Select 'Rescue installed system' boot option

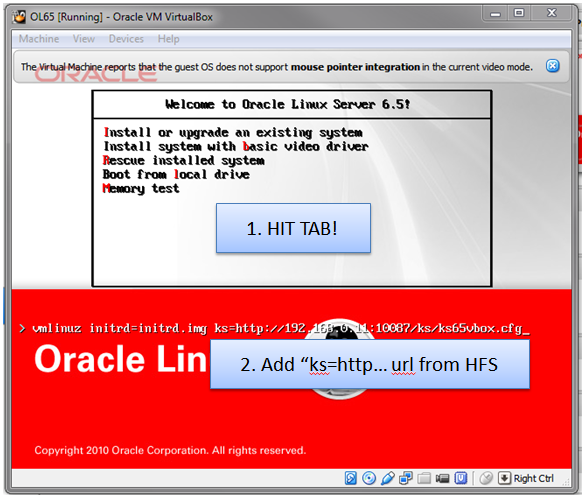184,160
